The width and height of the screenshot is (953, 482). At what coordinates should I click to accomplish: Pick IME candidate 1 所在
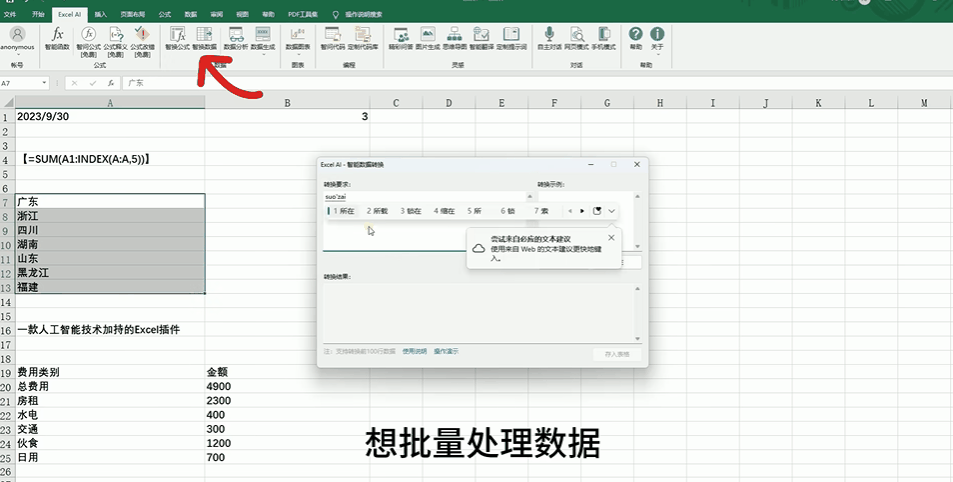(x=344, y=211)
